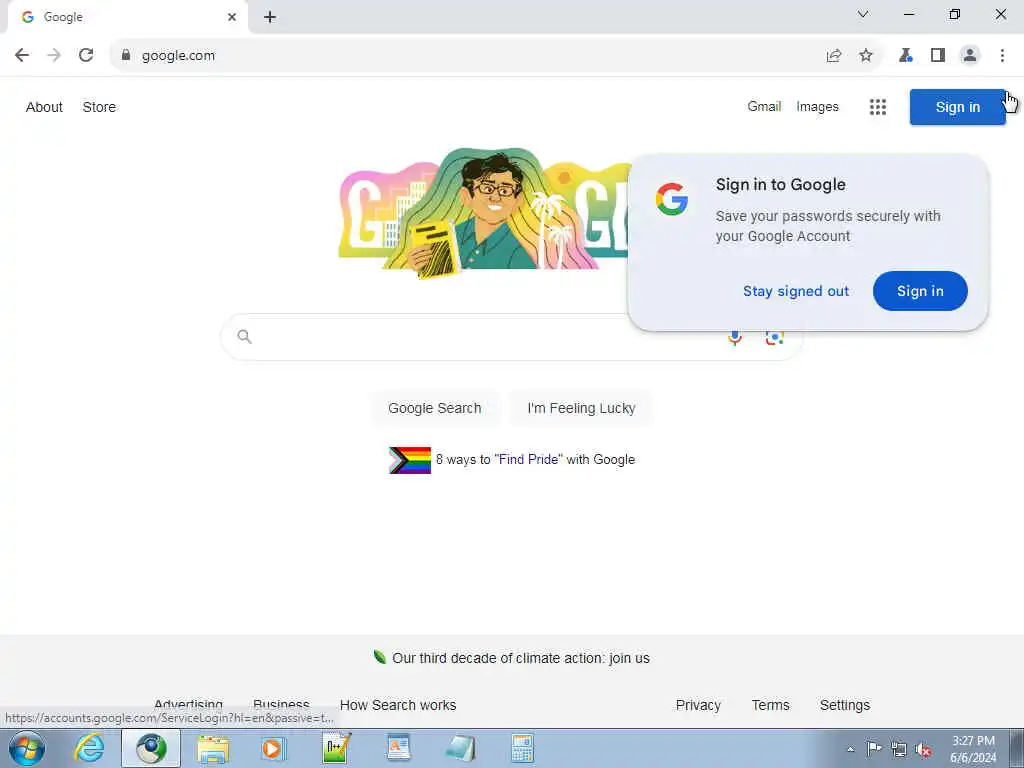Click the browser back arrow
The width and height of the screenshot is (1024, 768).
[x=22, y=56]
